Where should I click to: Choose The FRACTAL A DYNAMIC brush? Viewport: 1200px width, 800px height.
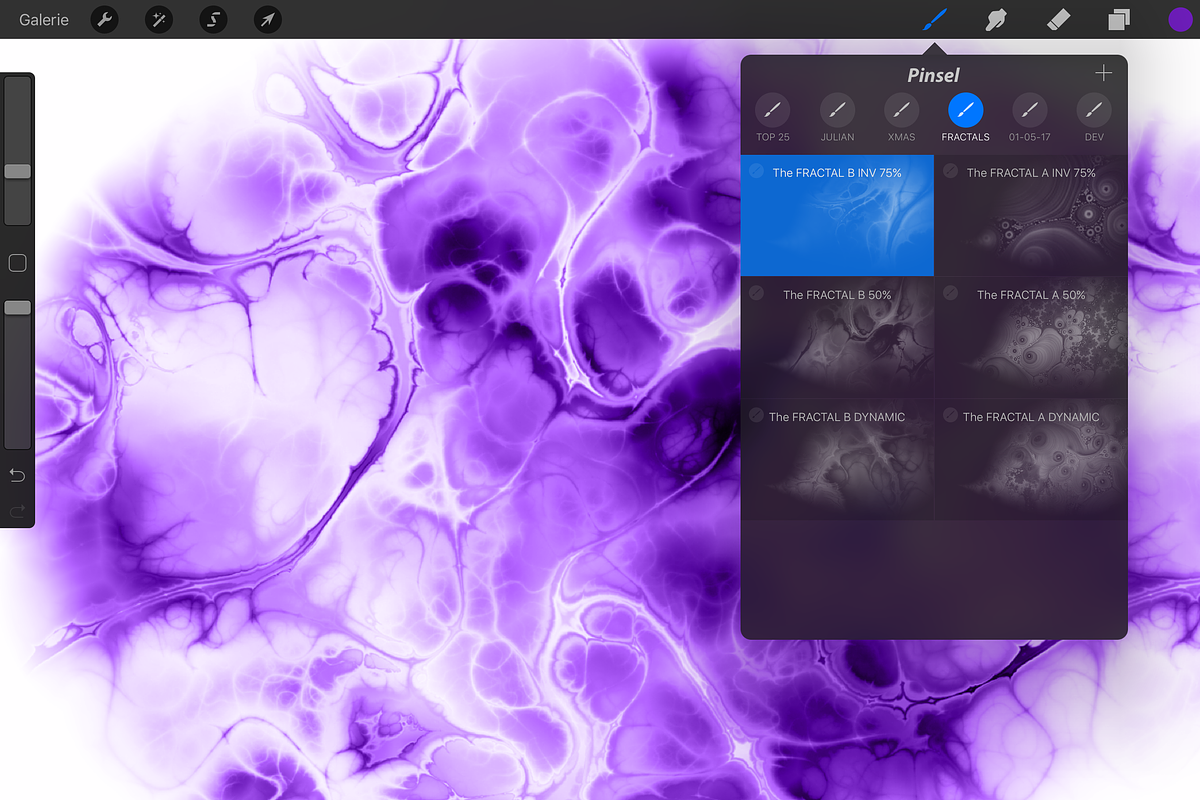pos(1031,459)
